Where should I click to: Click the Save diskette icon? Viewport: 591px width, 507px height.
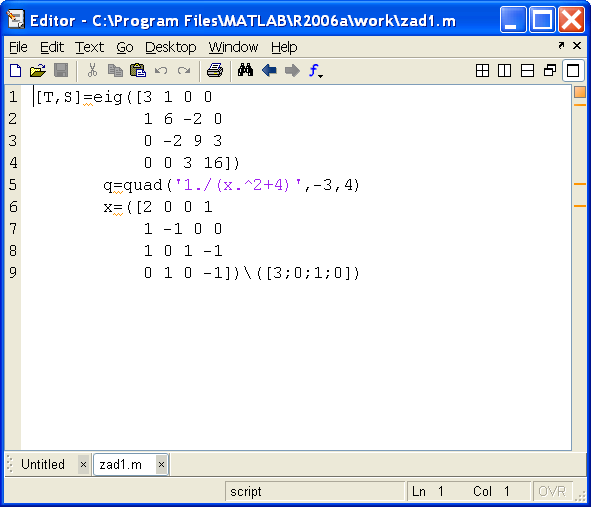click(x=61, y=70)
